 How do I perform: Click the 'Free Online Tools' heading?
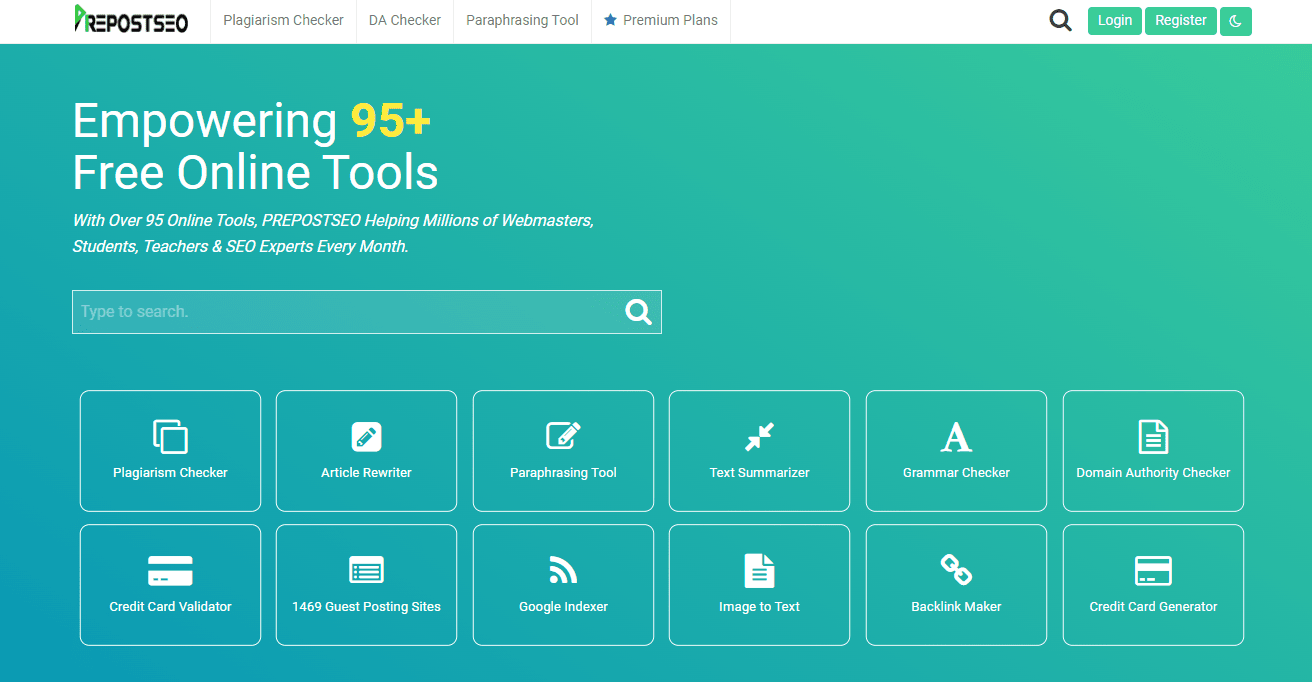pos(256,173)
